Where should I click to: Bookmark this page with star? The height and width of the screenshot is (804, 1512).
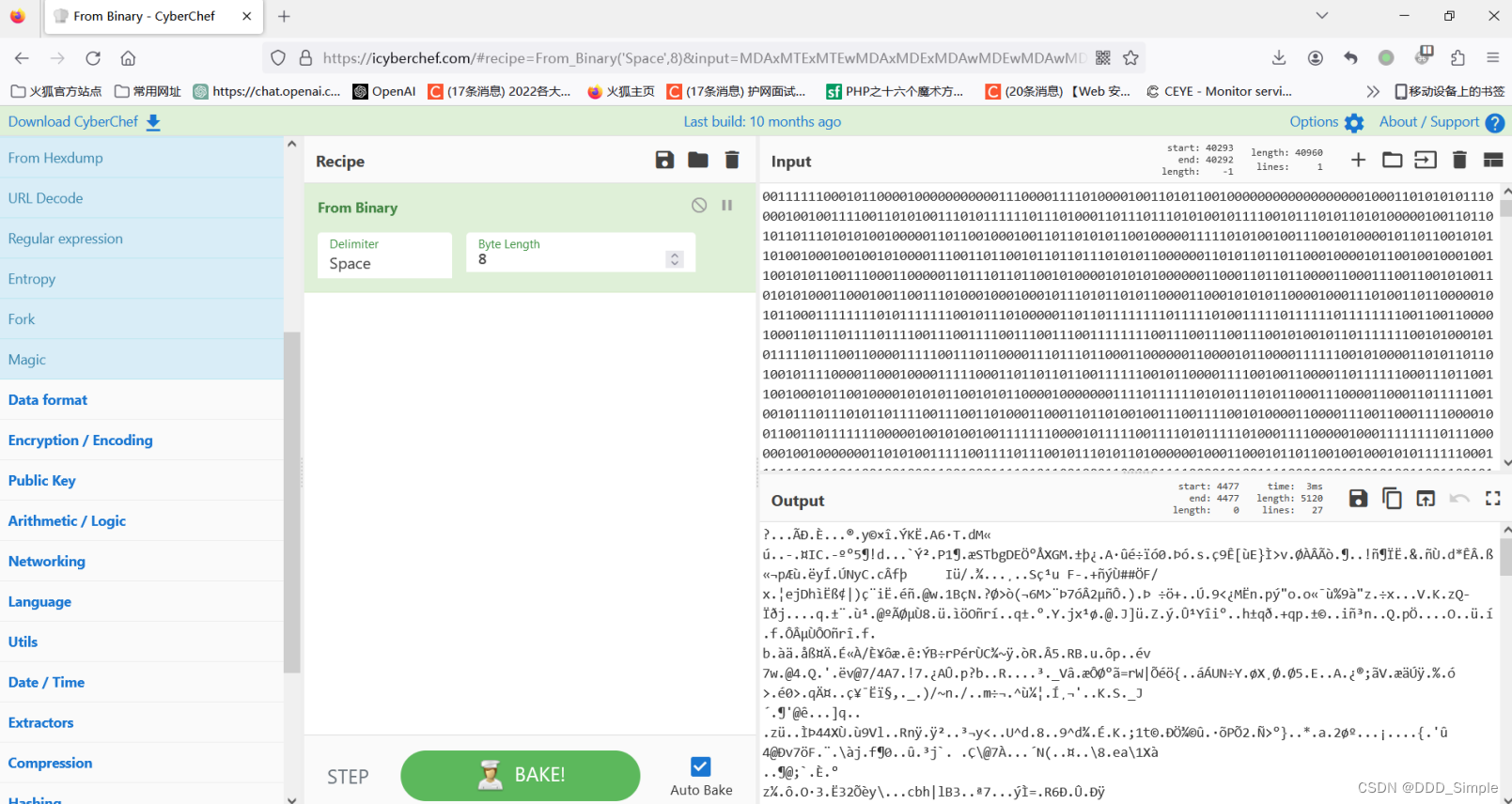1130,58
